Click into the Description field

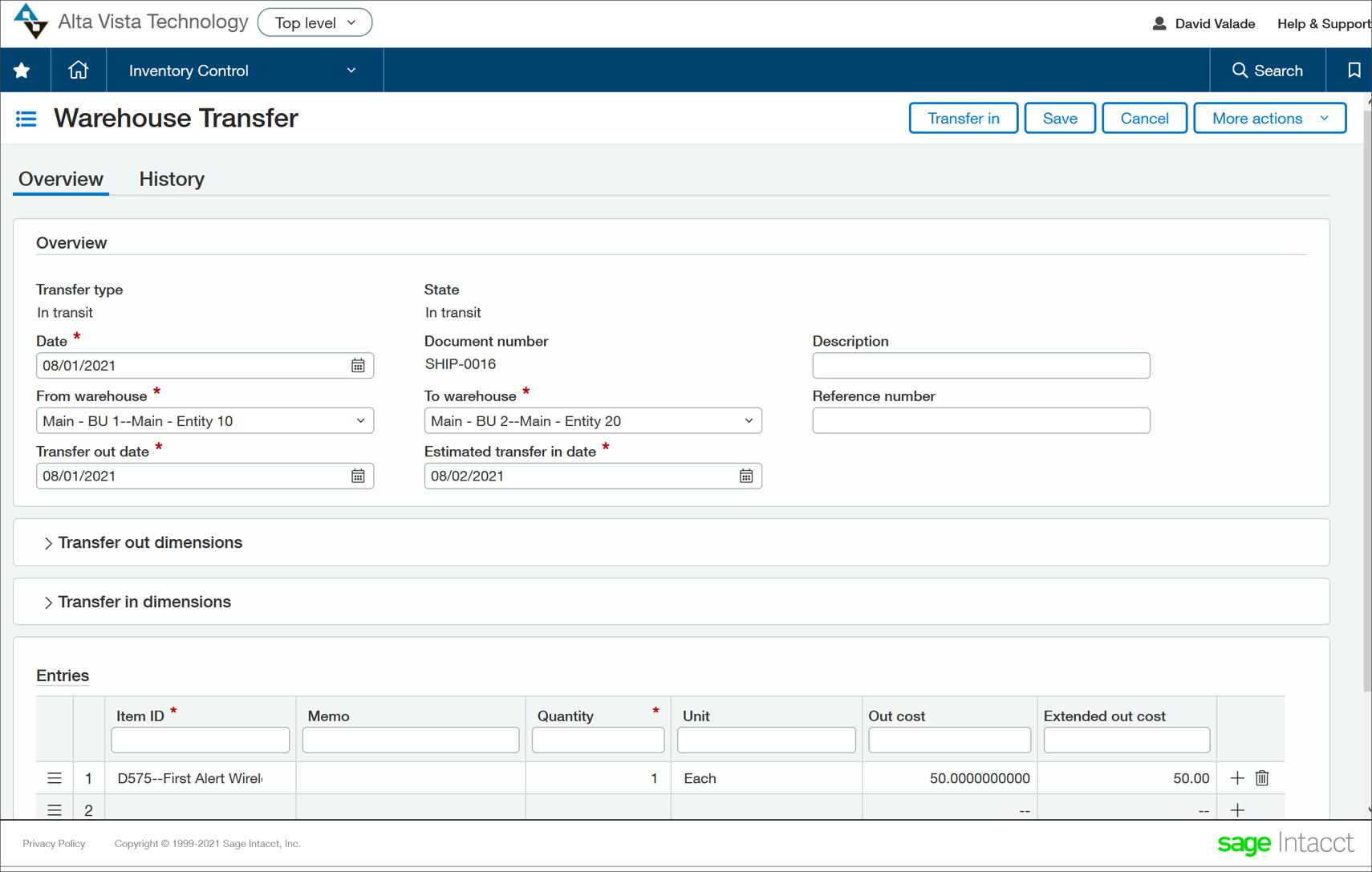point(981,366)
